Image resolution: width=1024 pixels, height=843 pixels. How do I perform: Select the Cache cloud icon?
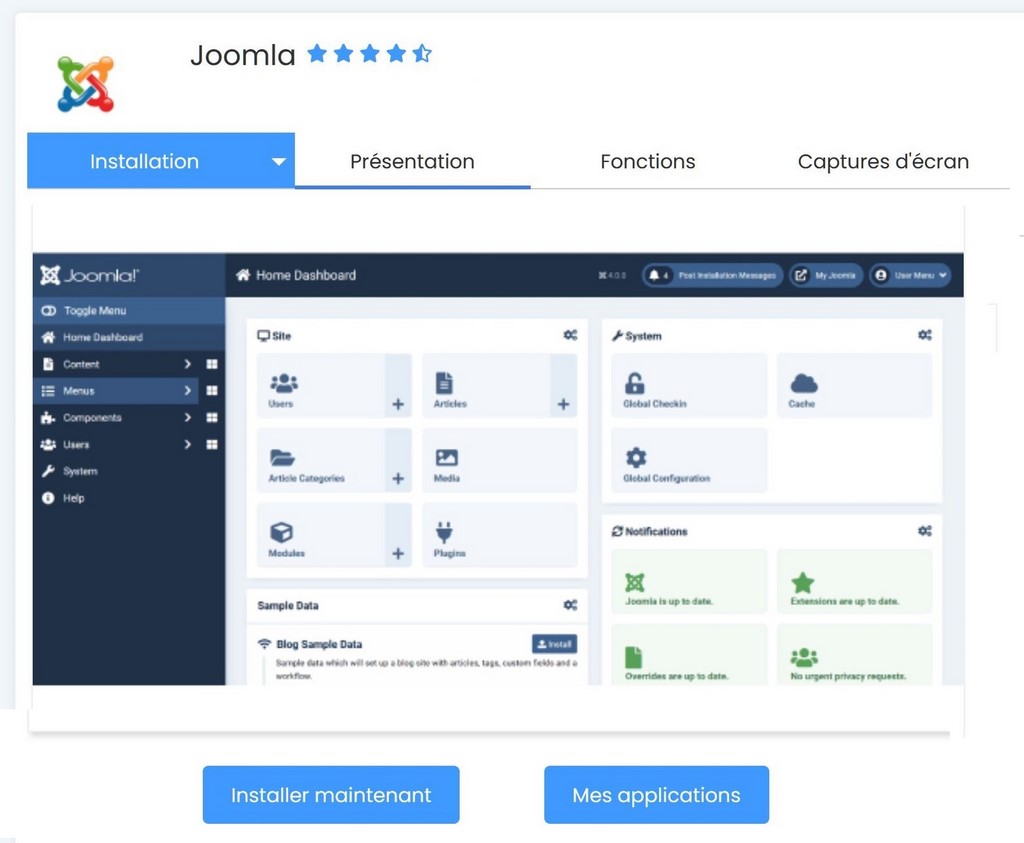click(x=803, y=383)
